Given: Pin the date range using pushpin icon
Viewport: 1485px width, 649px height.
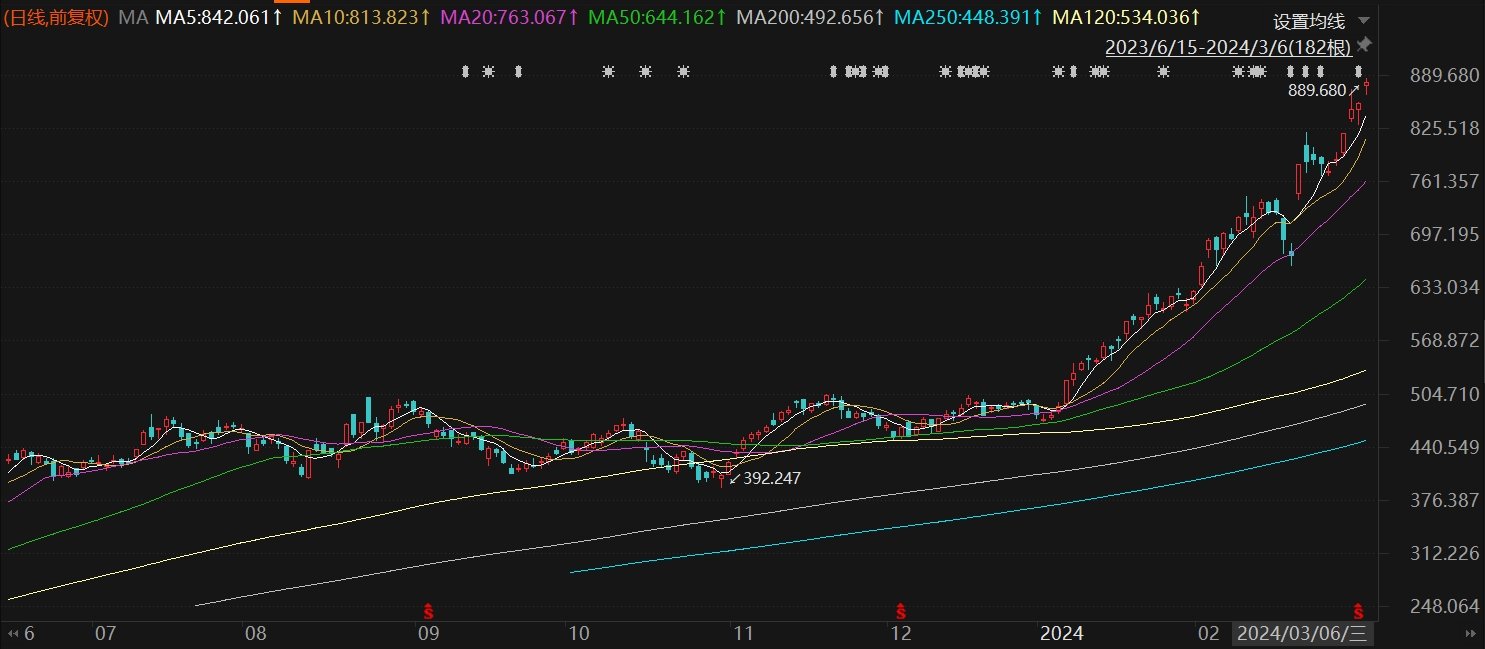Looking at the screenshot, I should click(x=1364, y=46).
